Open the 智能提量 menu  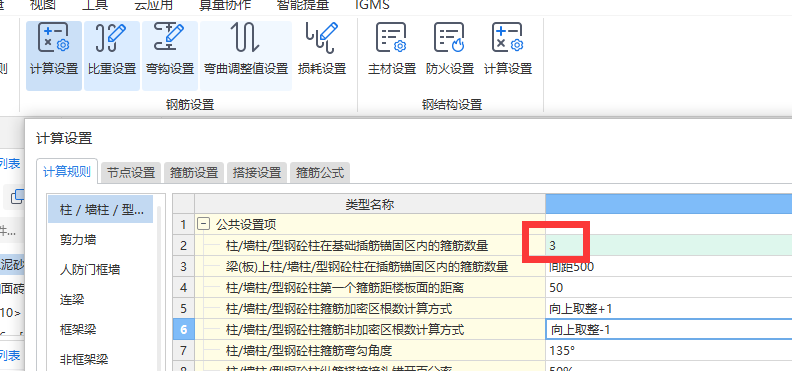pyautogui.click(x=303, y=5)
